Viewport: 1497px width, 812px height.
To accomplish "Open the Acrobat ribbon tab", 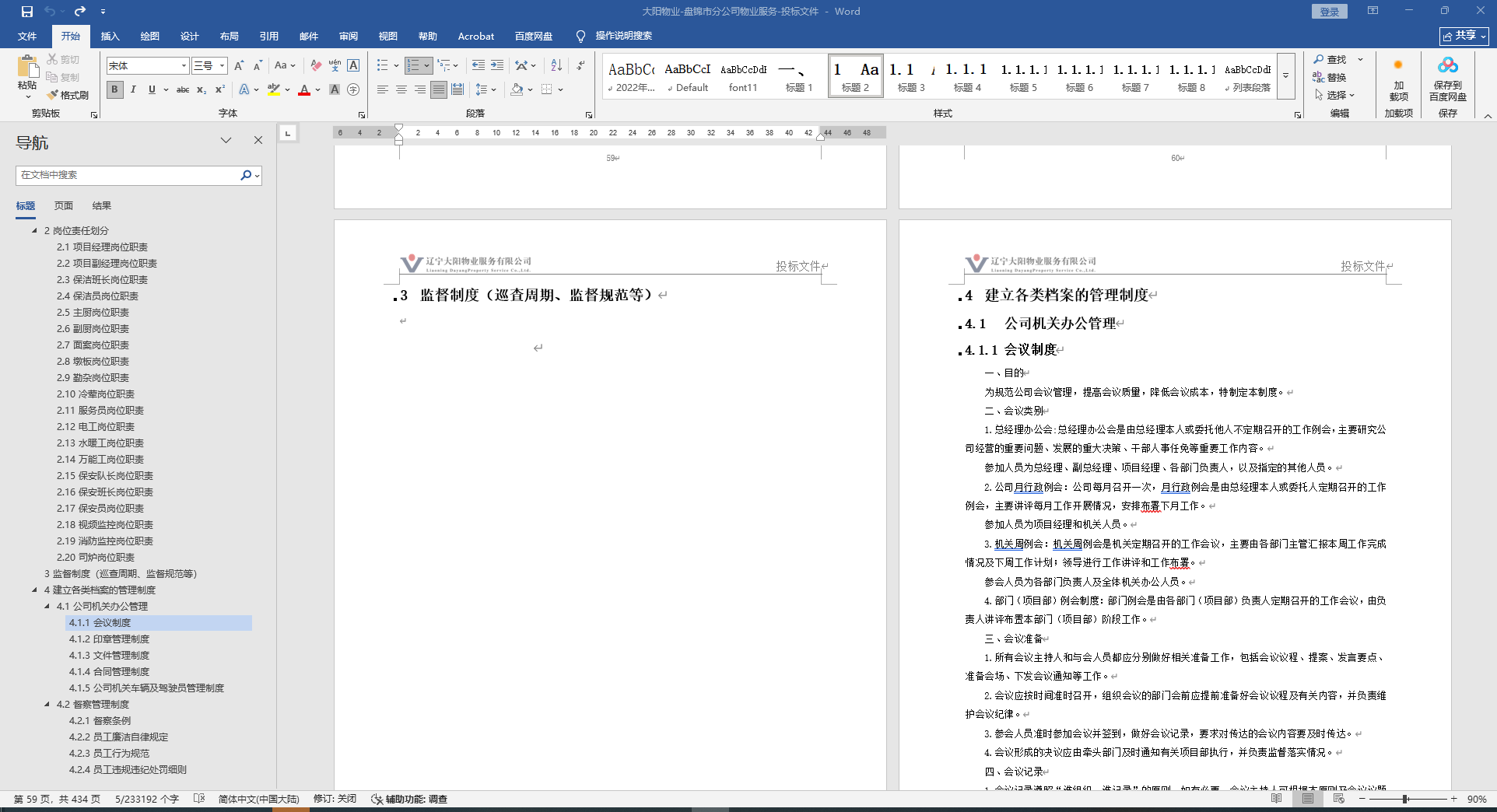I will pos(476,36).
